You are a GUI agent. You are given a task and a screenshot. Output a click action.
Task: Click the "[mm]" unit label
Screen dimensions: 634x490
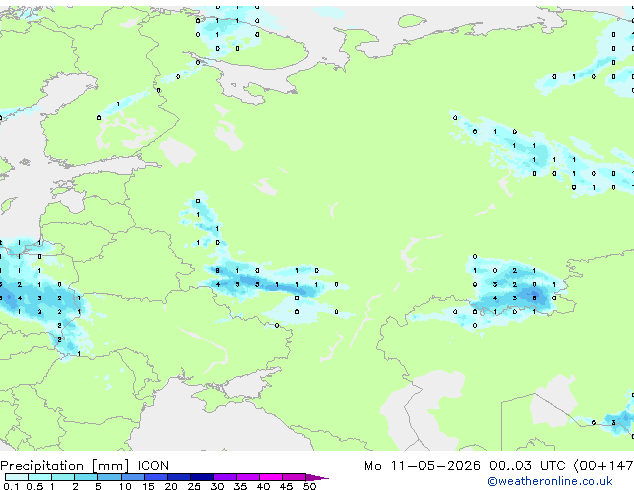pyautogui.click(x=110, y=466)
